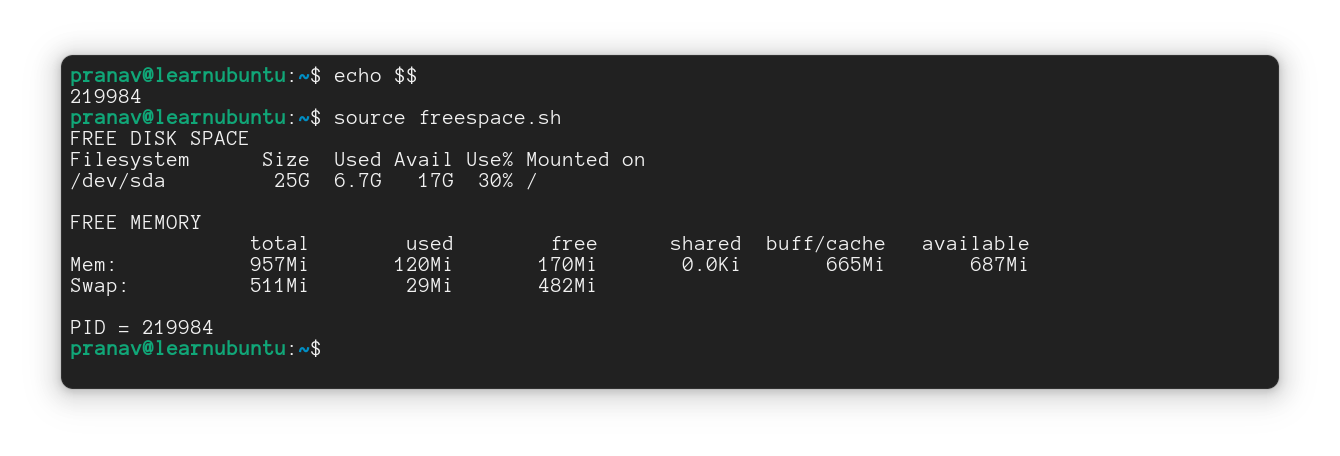Click the source freespace.sh command
Image resolution: width=1340 pixels, height=456 pixels.
447,118
